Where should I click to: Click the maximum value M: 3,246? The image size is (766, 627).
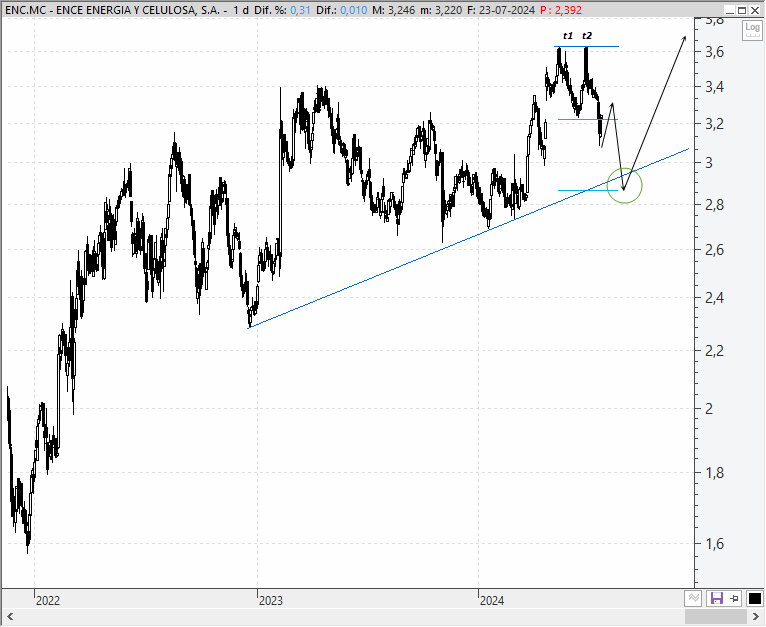(x=393, y=10)
